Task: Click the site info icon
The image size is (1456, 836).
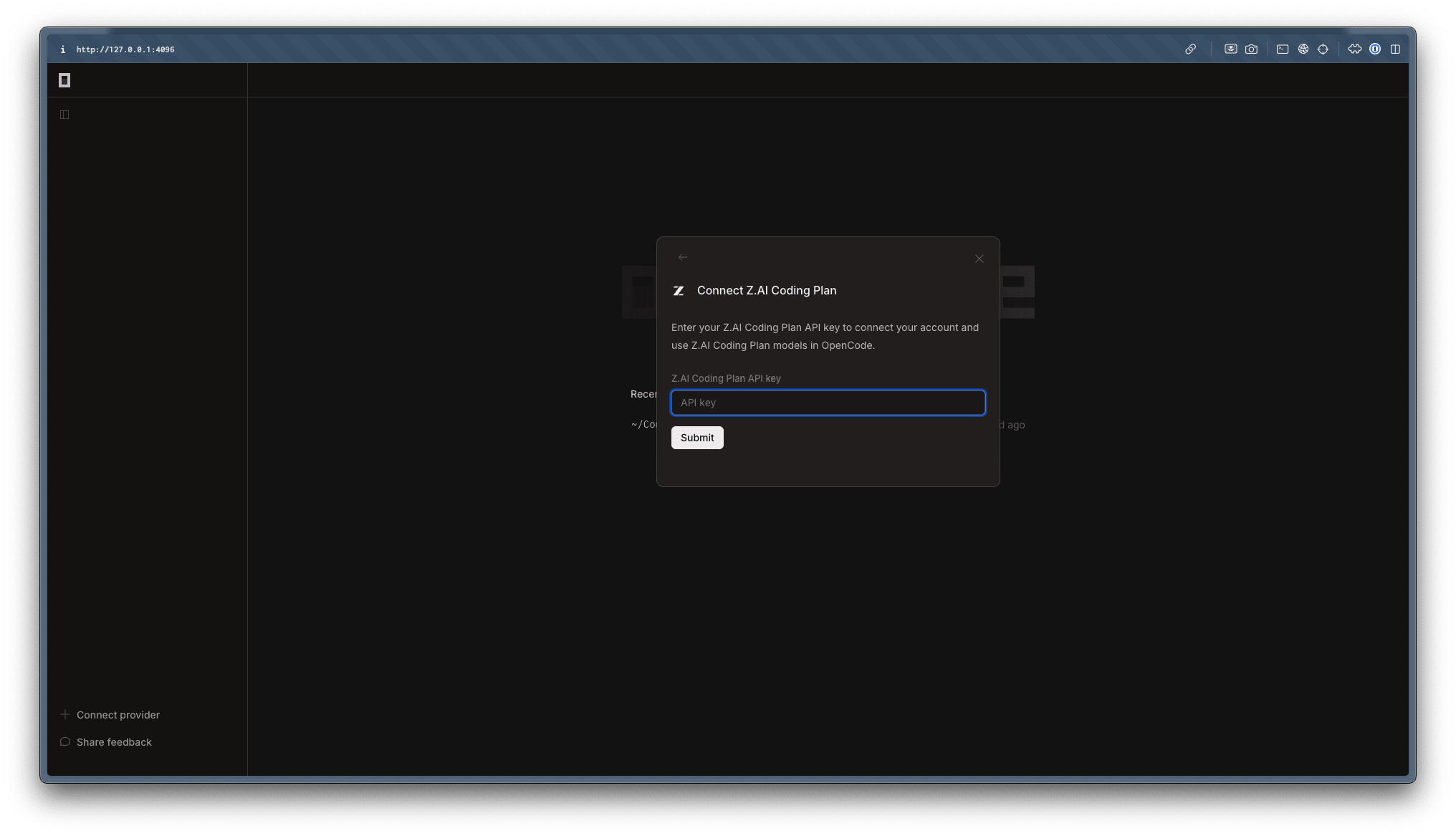Action: point(63,49)
